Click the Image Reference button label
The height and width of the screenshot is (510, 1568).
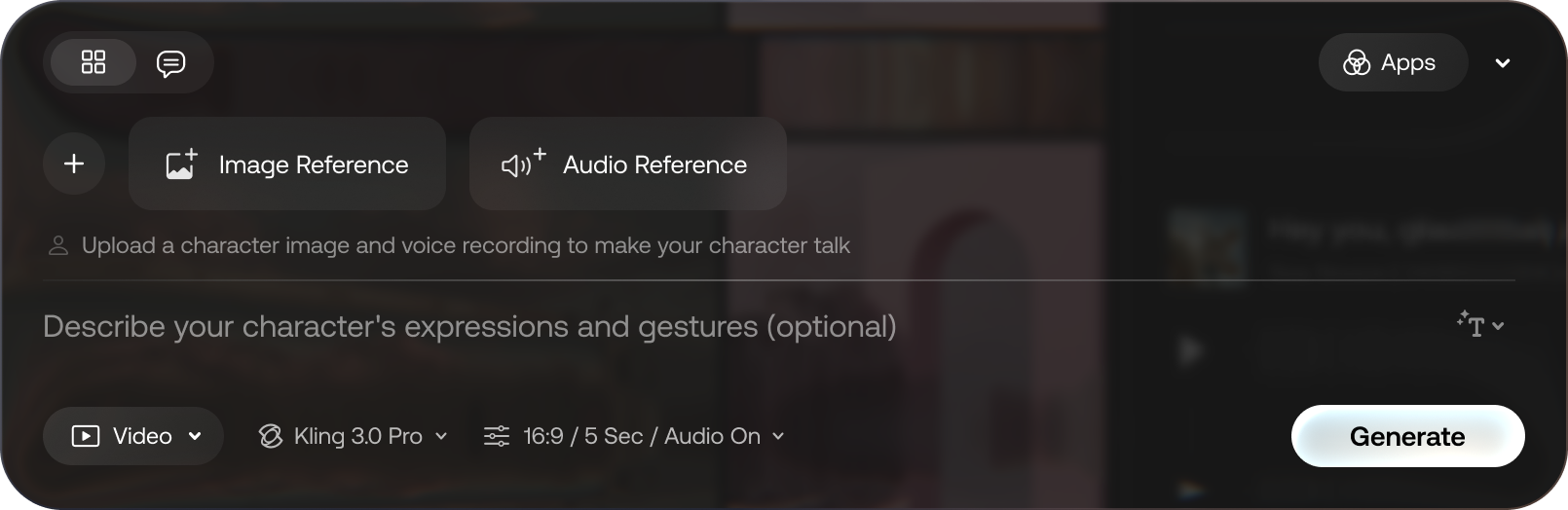(x=314, y=164)
